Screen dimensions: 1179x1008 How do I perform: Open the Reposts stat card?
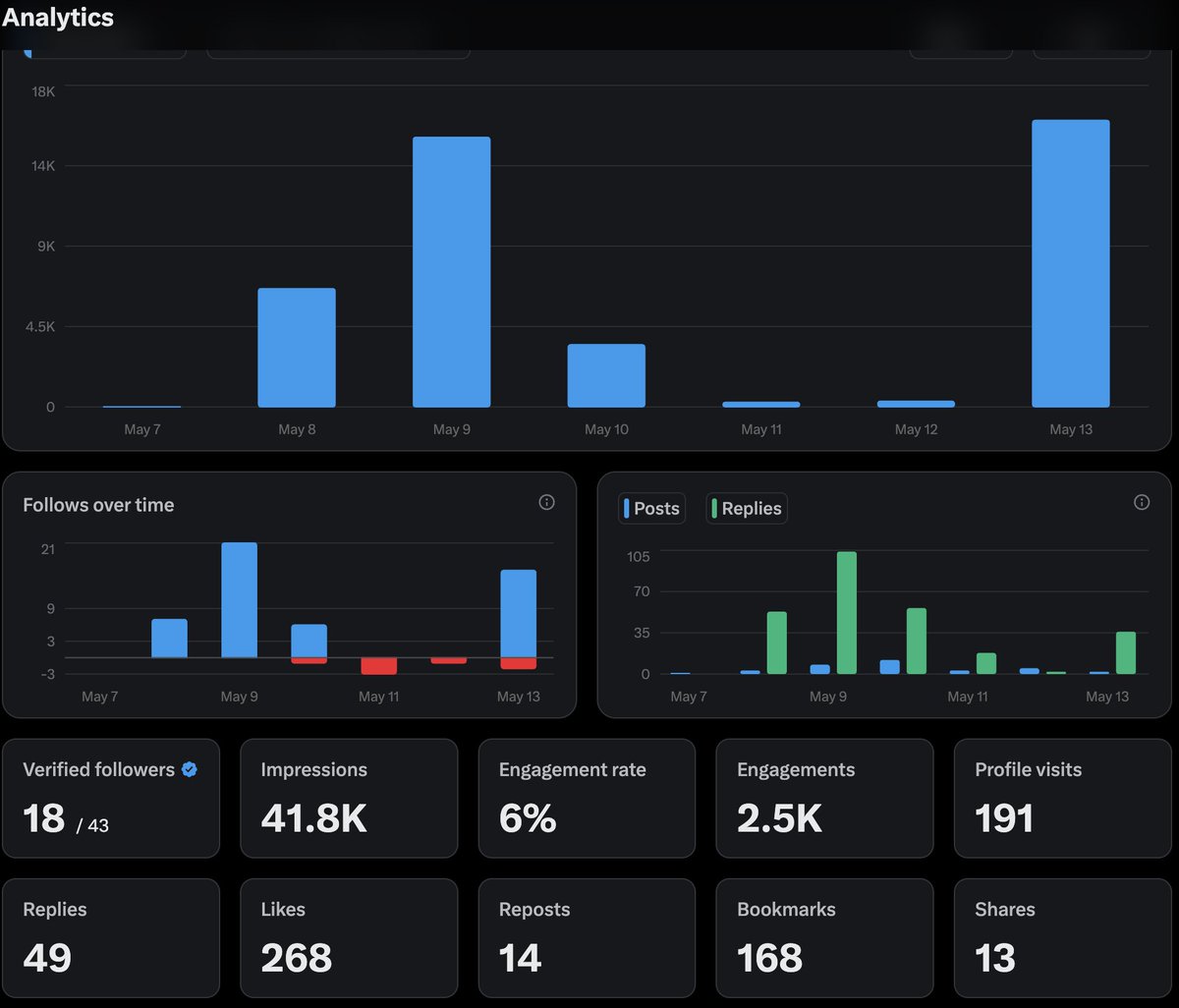pyautogui.click(x=587, y=938)
